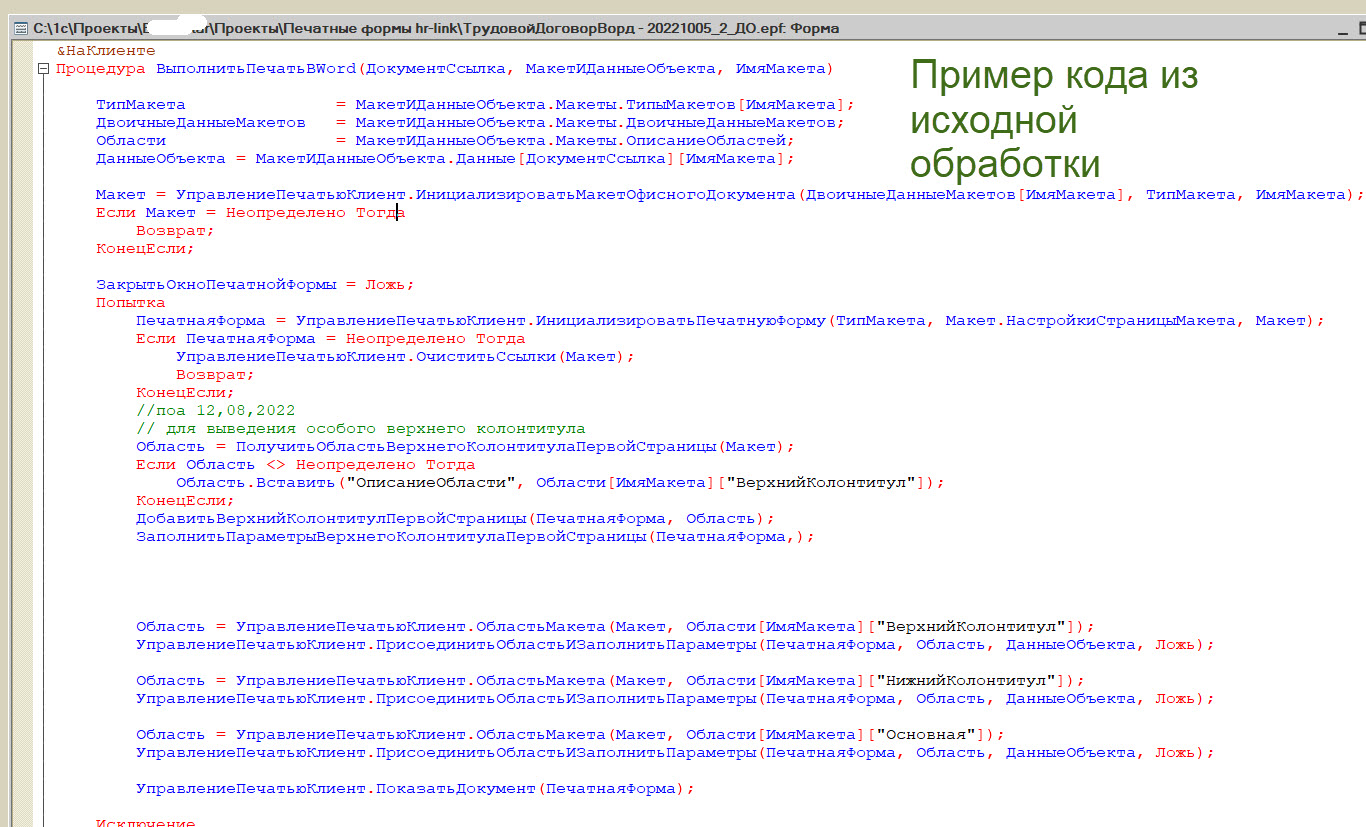Click ЗакрытьОкноПечатнойФормы variable
The width and height of the screenshot is (1366, 827).
tap(216, 285)
